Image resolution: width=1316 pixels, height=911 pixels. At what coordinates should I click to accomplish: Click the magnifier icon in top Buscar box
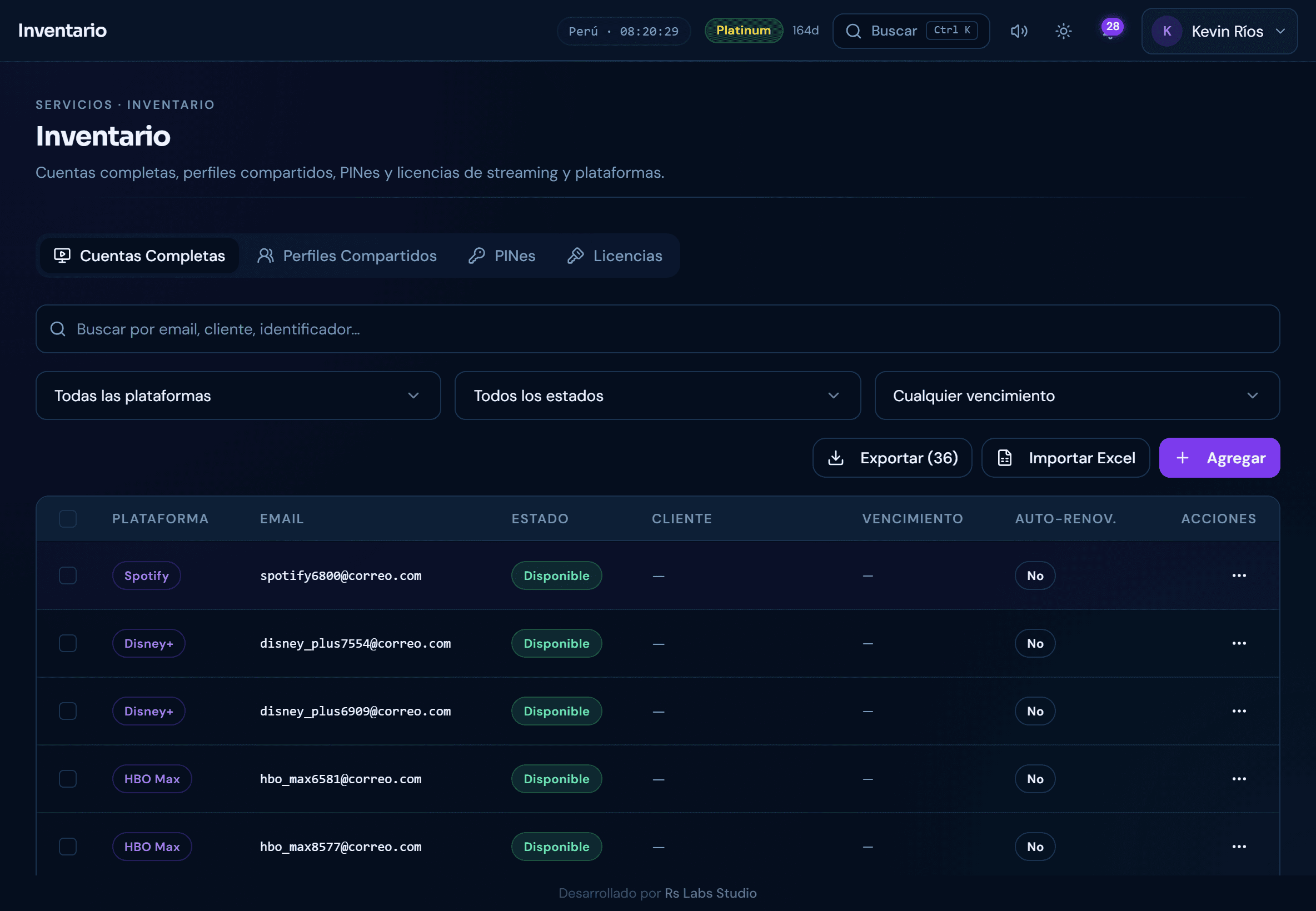853,31
